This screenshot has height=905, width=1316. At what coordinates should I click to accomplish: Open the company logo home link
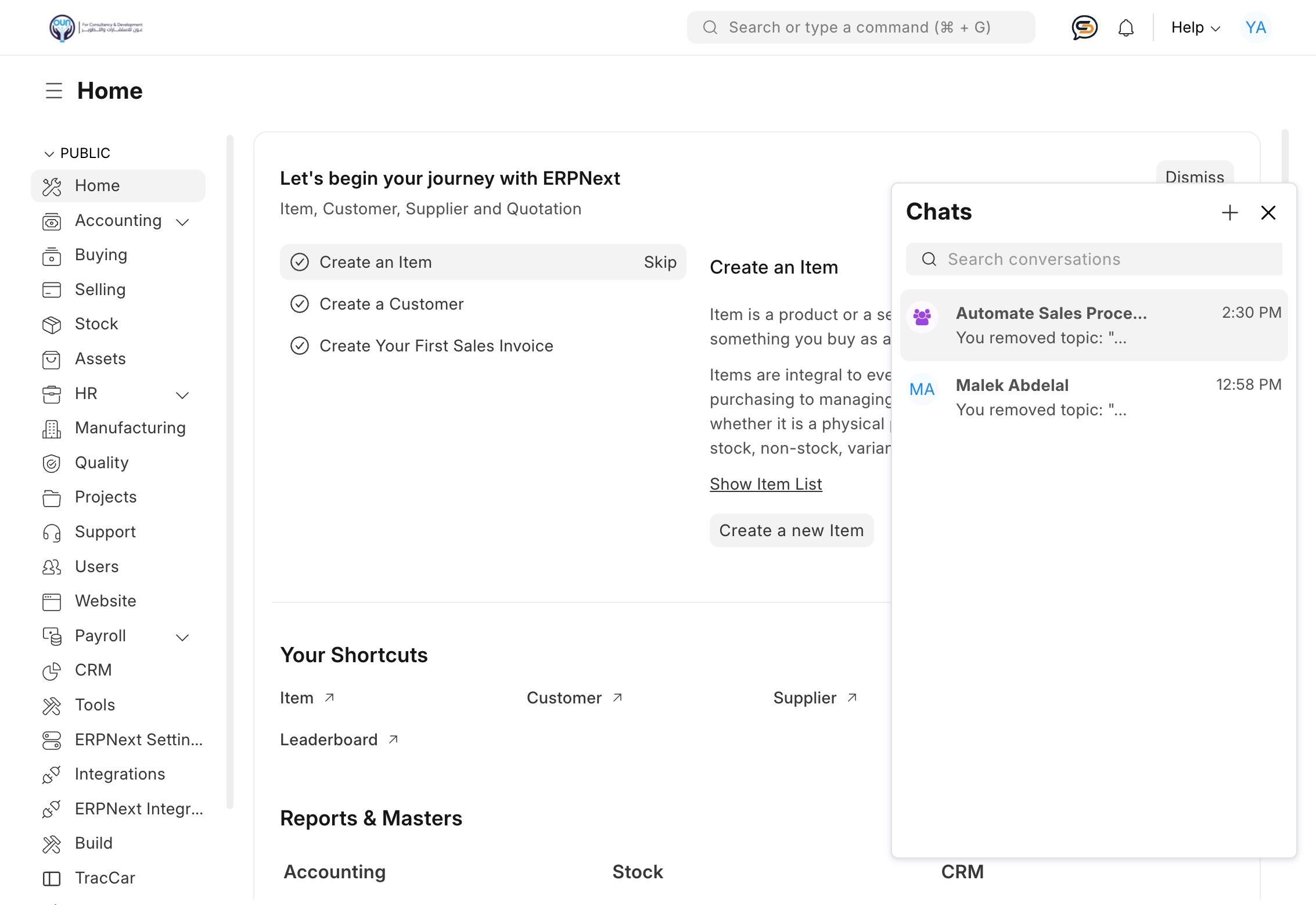point(96,27)
